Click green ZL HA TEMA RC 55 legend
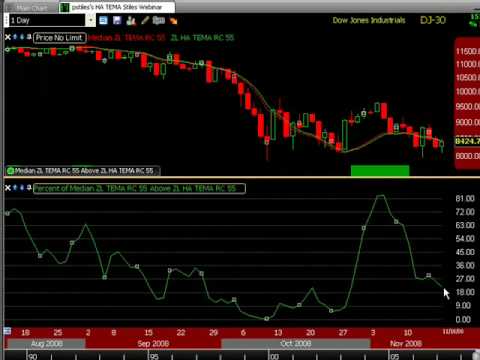This screenshot has height=360, width=480. click(202, 38)
